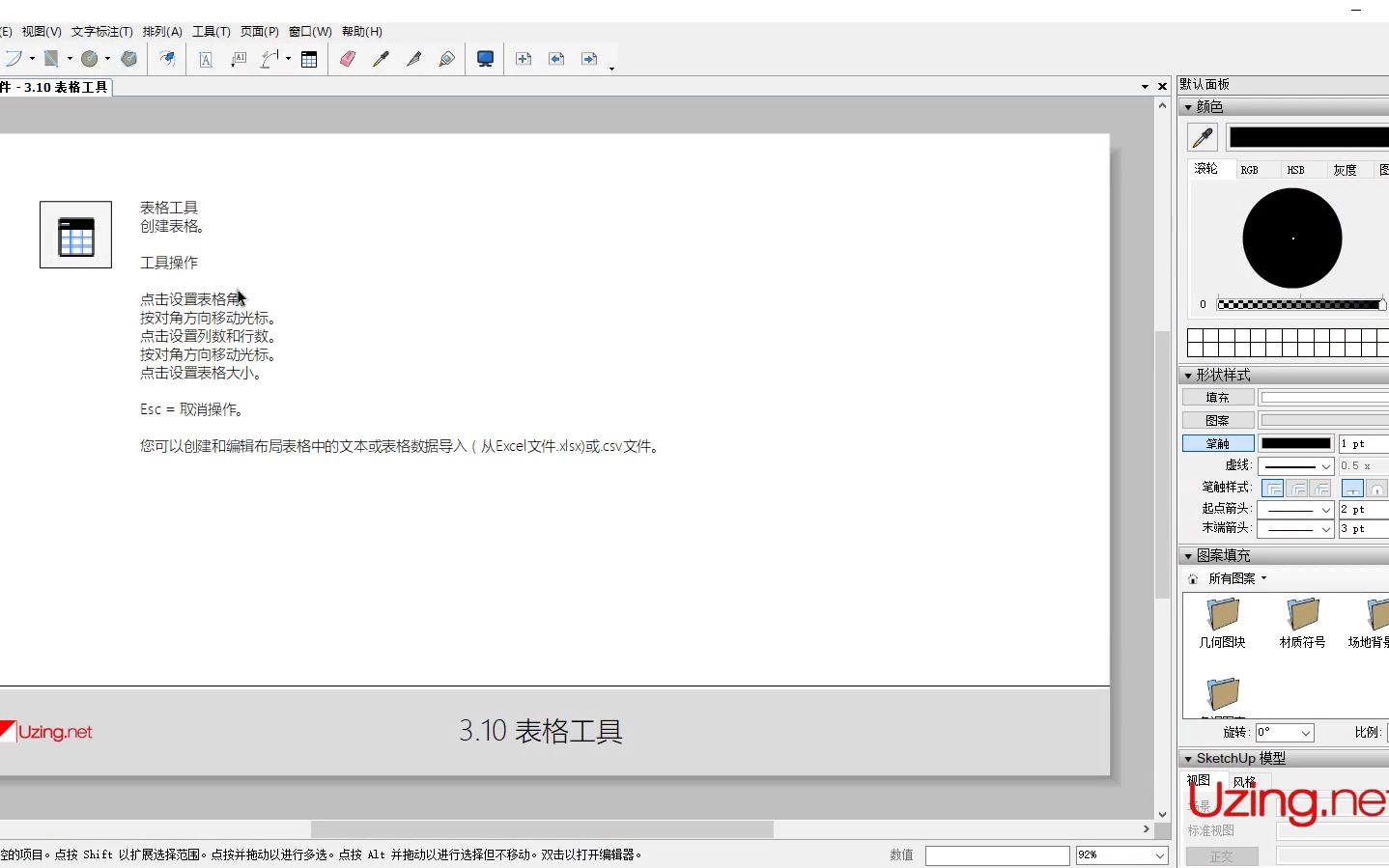Select the Text tool
Viewport: 1389px width, 868px height.
205,59
